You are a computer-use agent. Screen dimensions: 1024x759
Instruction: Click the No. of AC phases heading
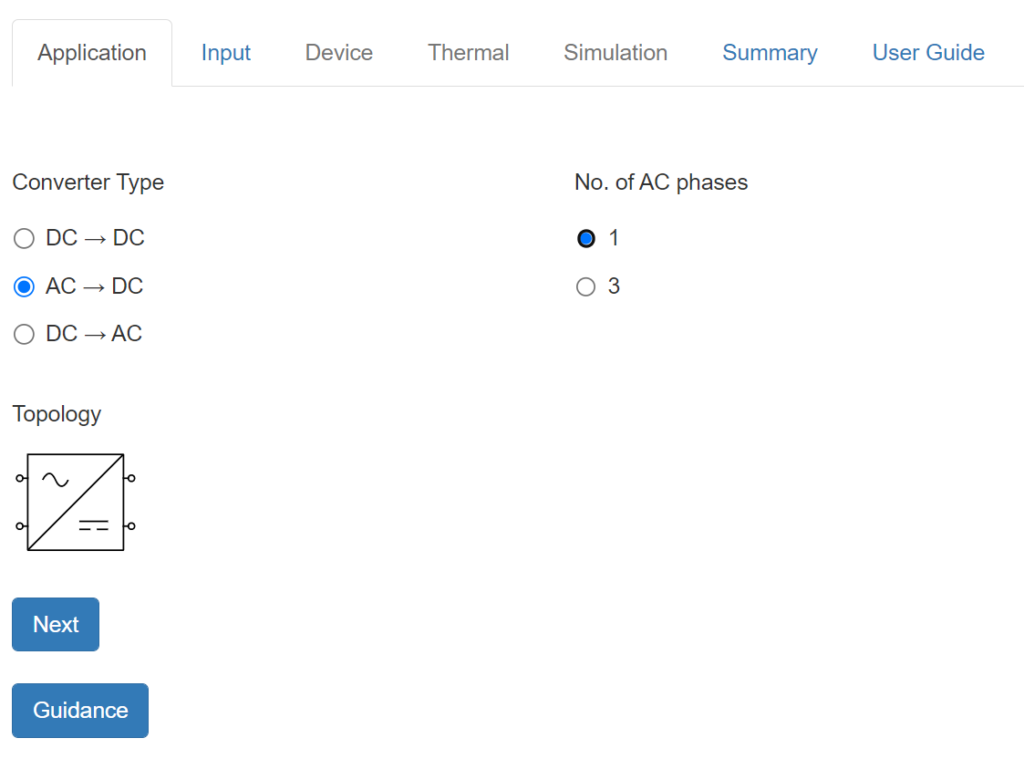[x=661, y=182]
